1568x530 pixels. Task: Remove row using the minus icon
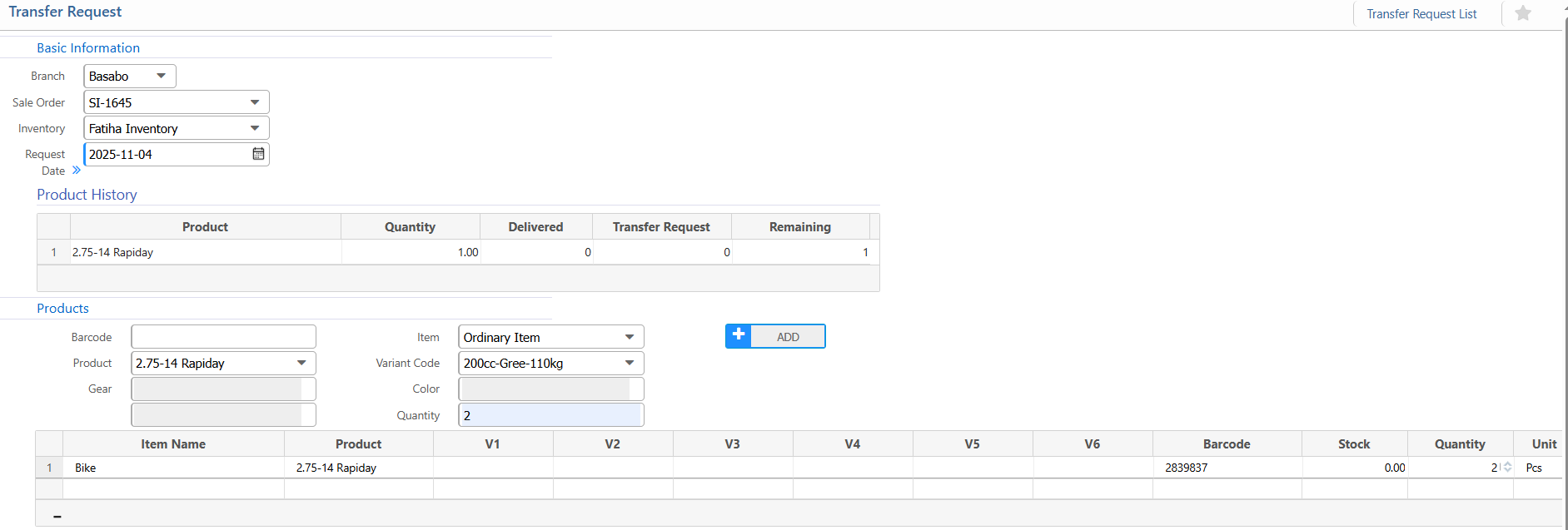coord(57,517)
